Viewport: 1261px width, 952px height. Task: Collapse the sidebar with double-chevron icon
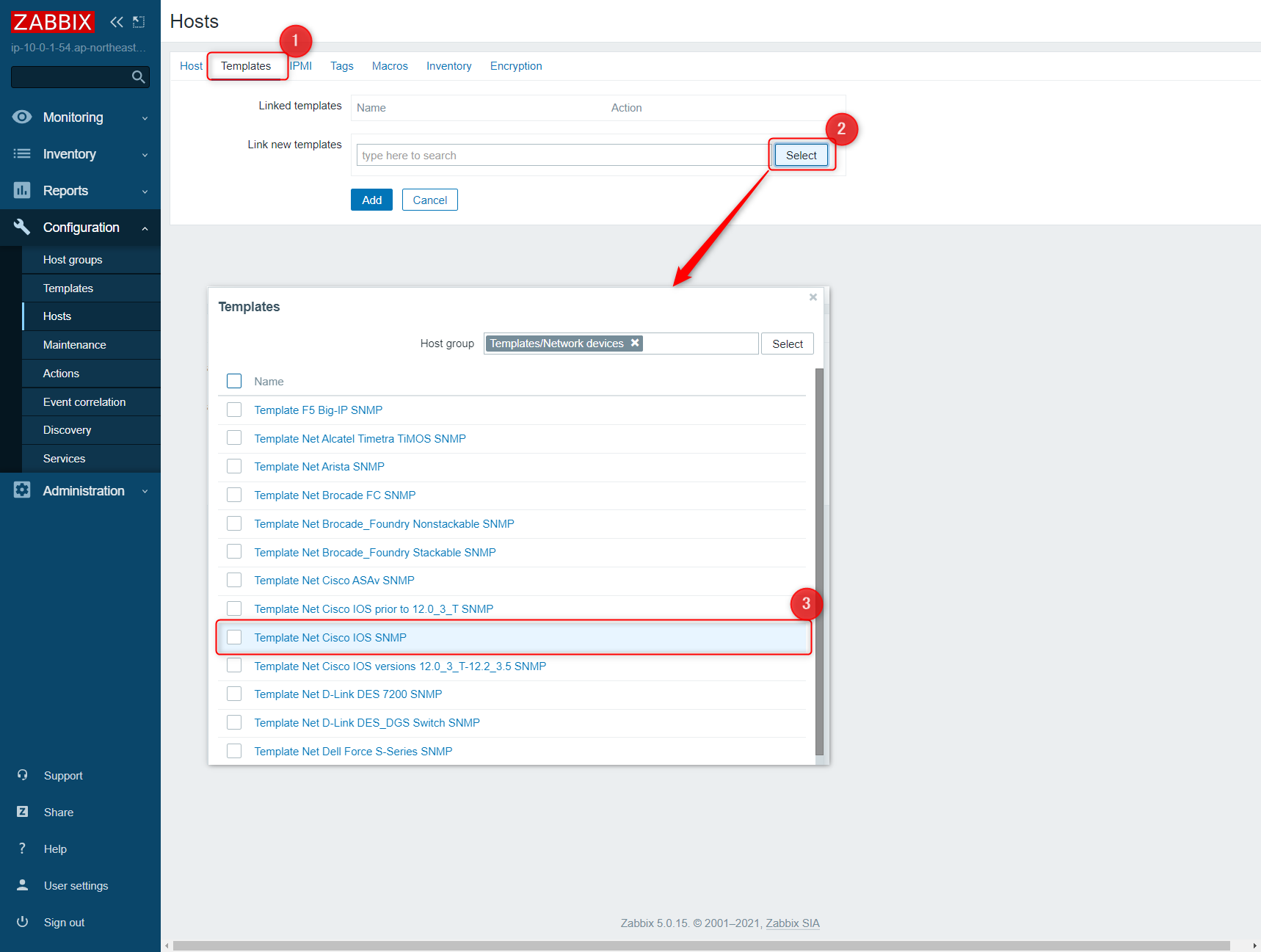(x=116, y=22)
